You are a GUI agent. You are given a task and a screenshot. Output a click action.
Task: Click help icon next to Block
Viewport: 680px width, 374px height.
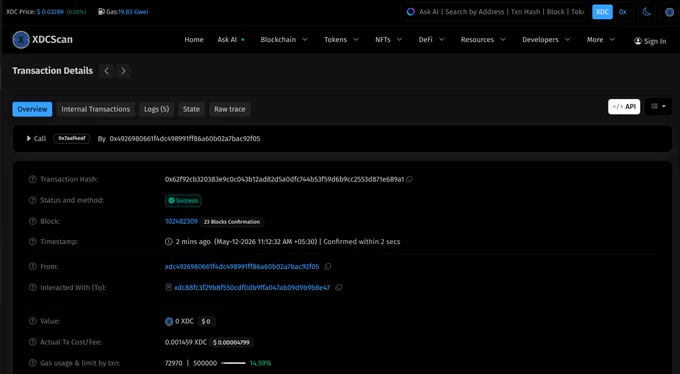pos(33,221)
